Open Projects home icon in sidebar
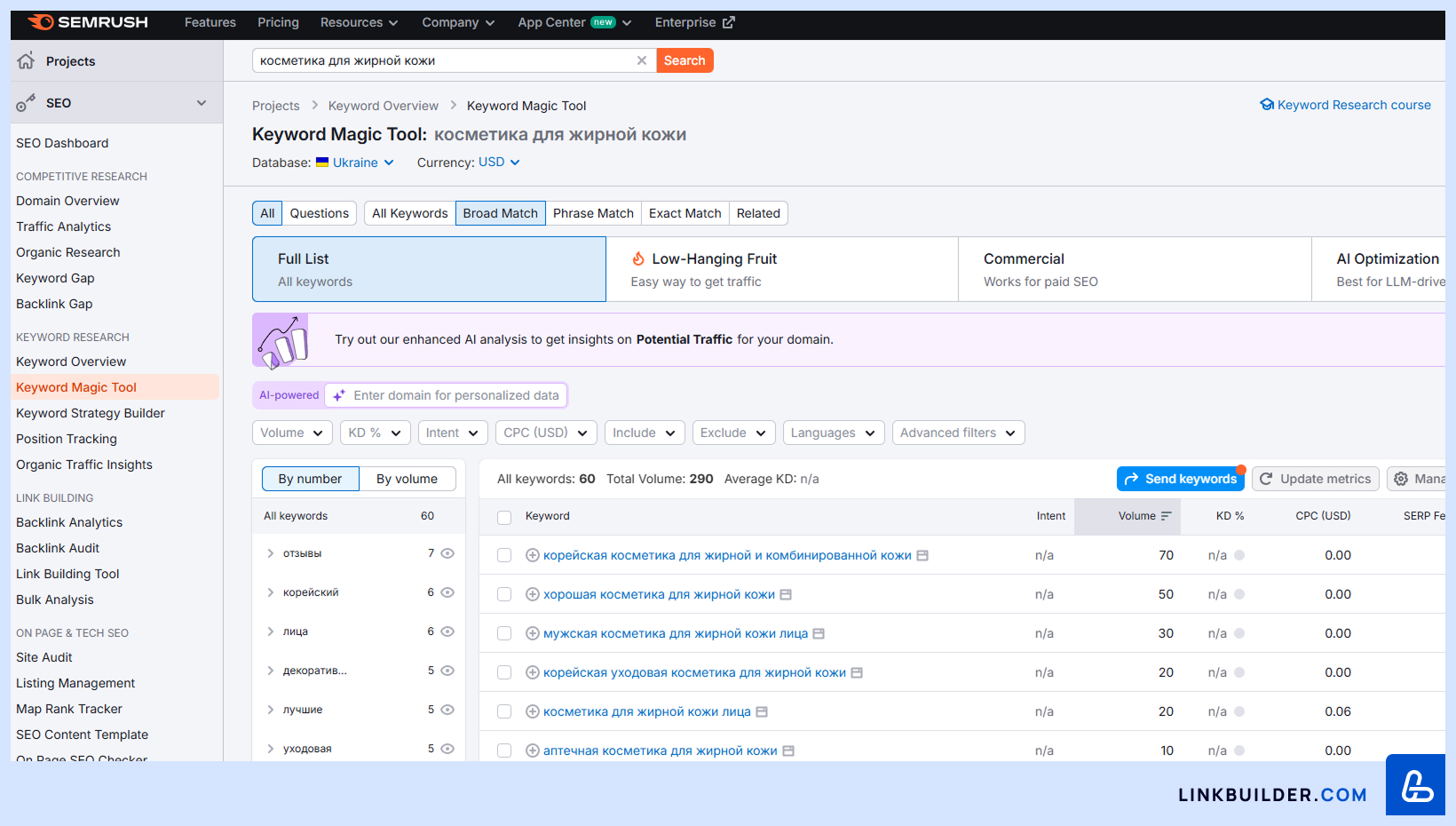1456x826 pixels. point(26,60)
